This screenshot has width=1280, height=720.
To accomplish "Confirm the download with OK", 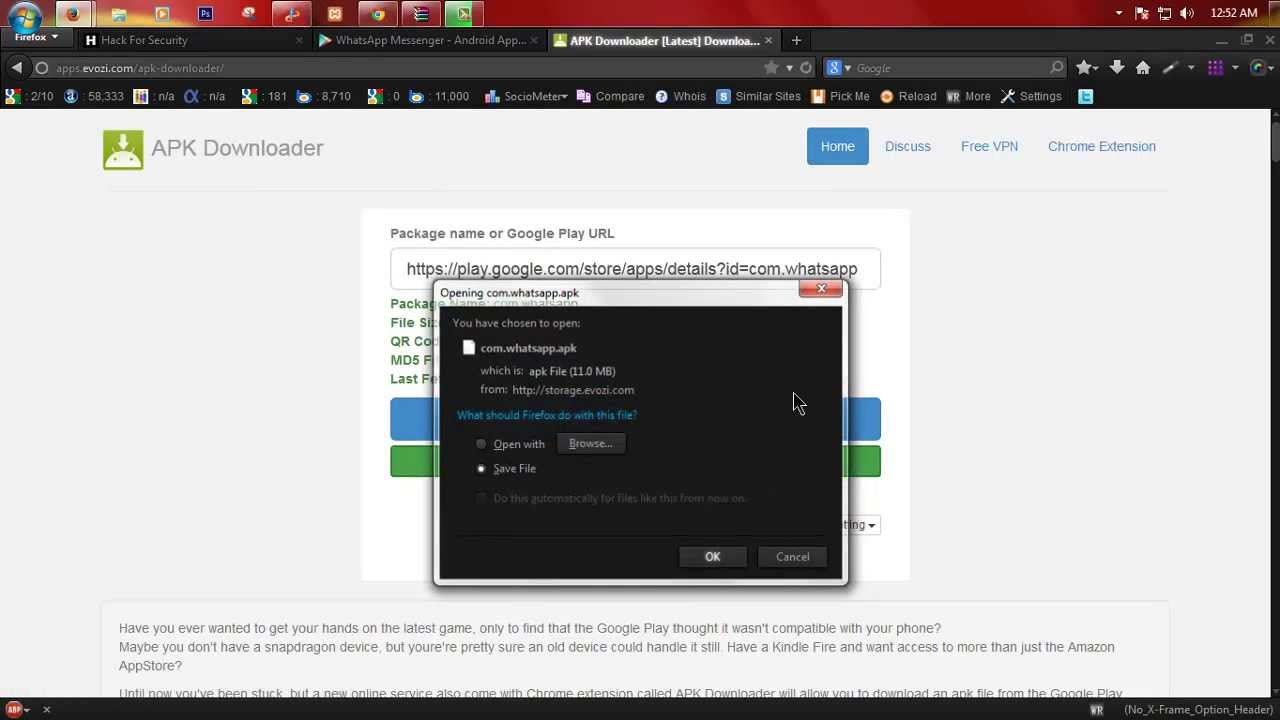I will (x=712, y=557).
